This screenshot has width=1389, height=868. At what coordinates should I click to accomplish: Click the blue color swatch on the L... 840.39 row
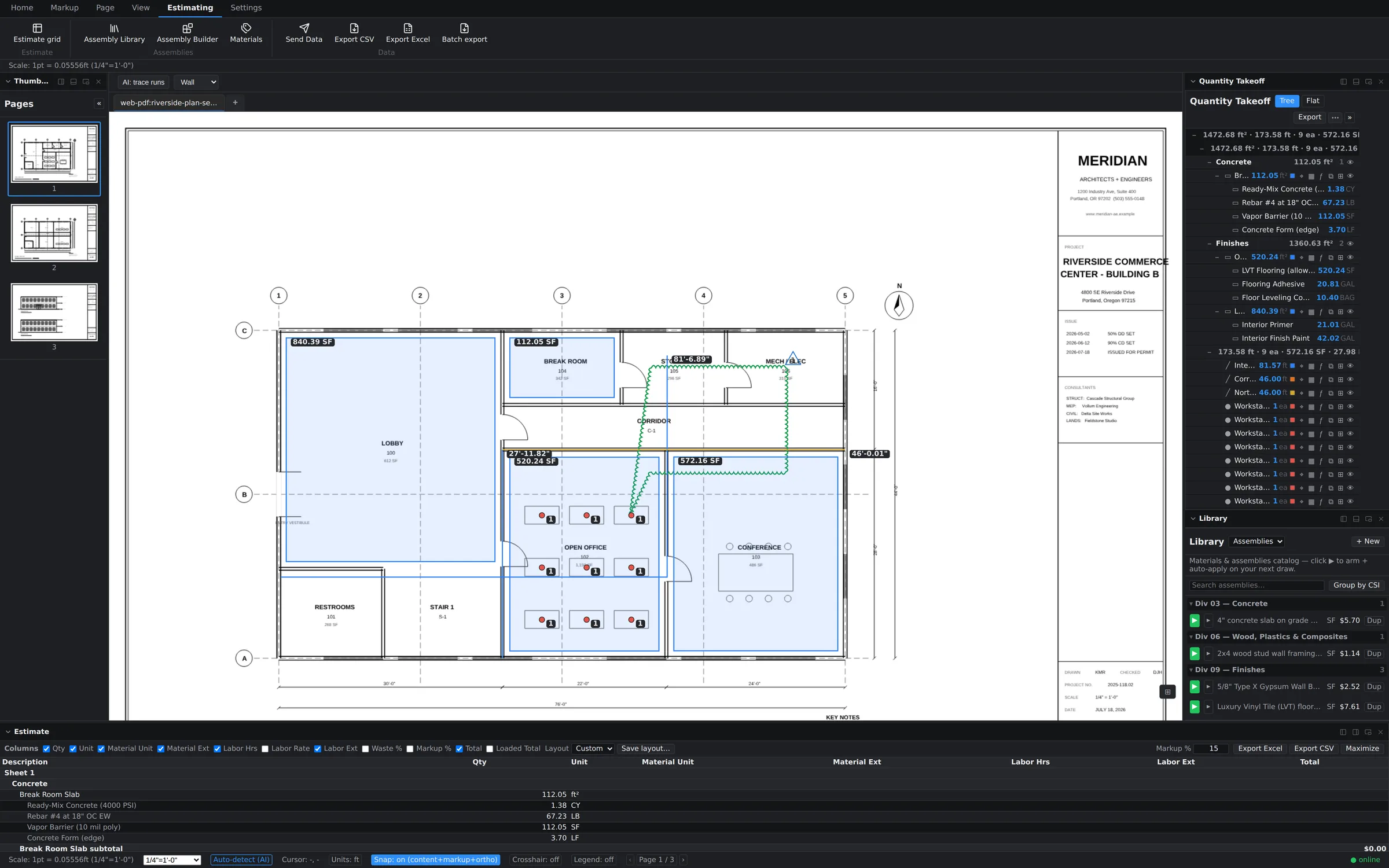(1292, 312)
